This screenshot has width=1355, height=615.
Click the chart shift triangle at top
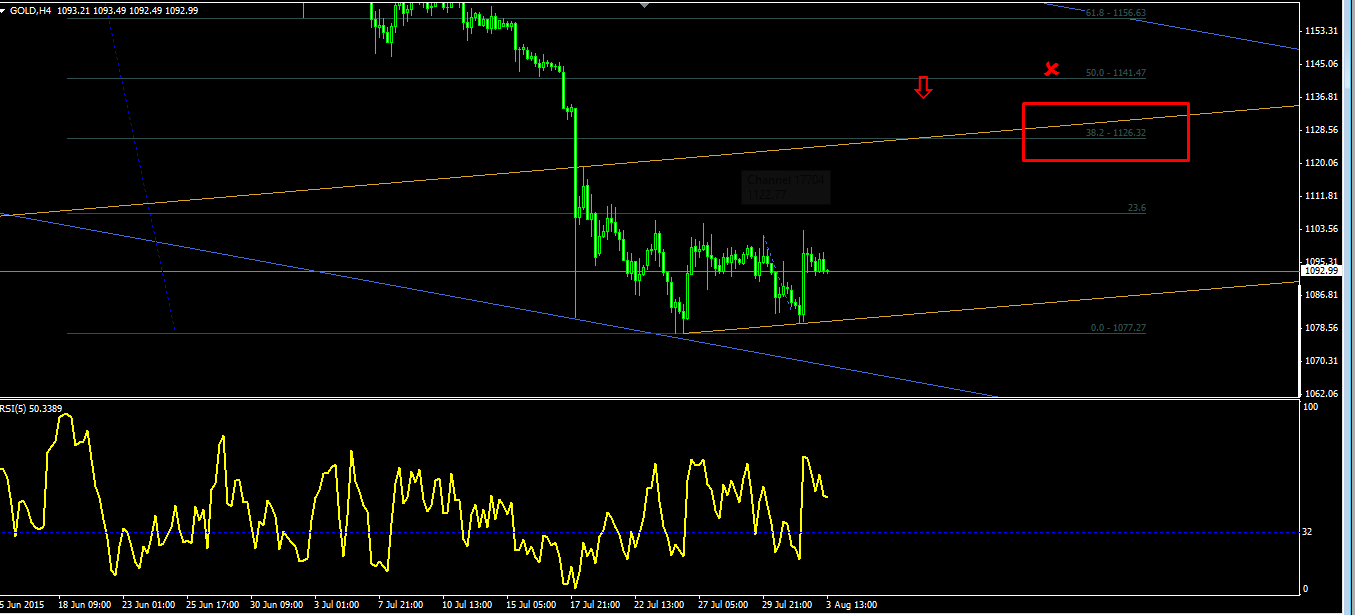[x=645, y=5]
